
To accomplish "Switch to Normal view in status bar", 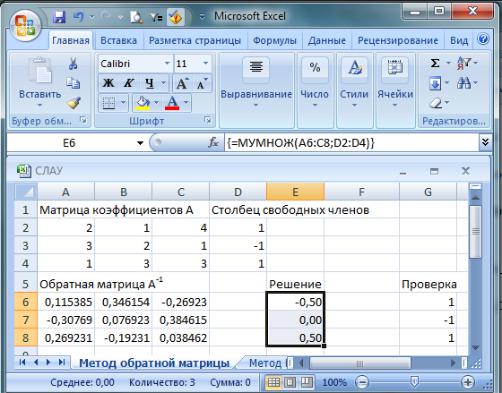I will coord(274,382).
